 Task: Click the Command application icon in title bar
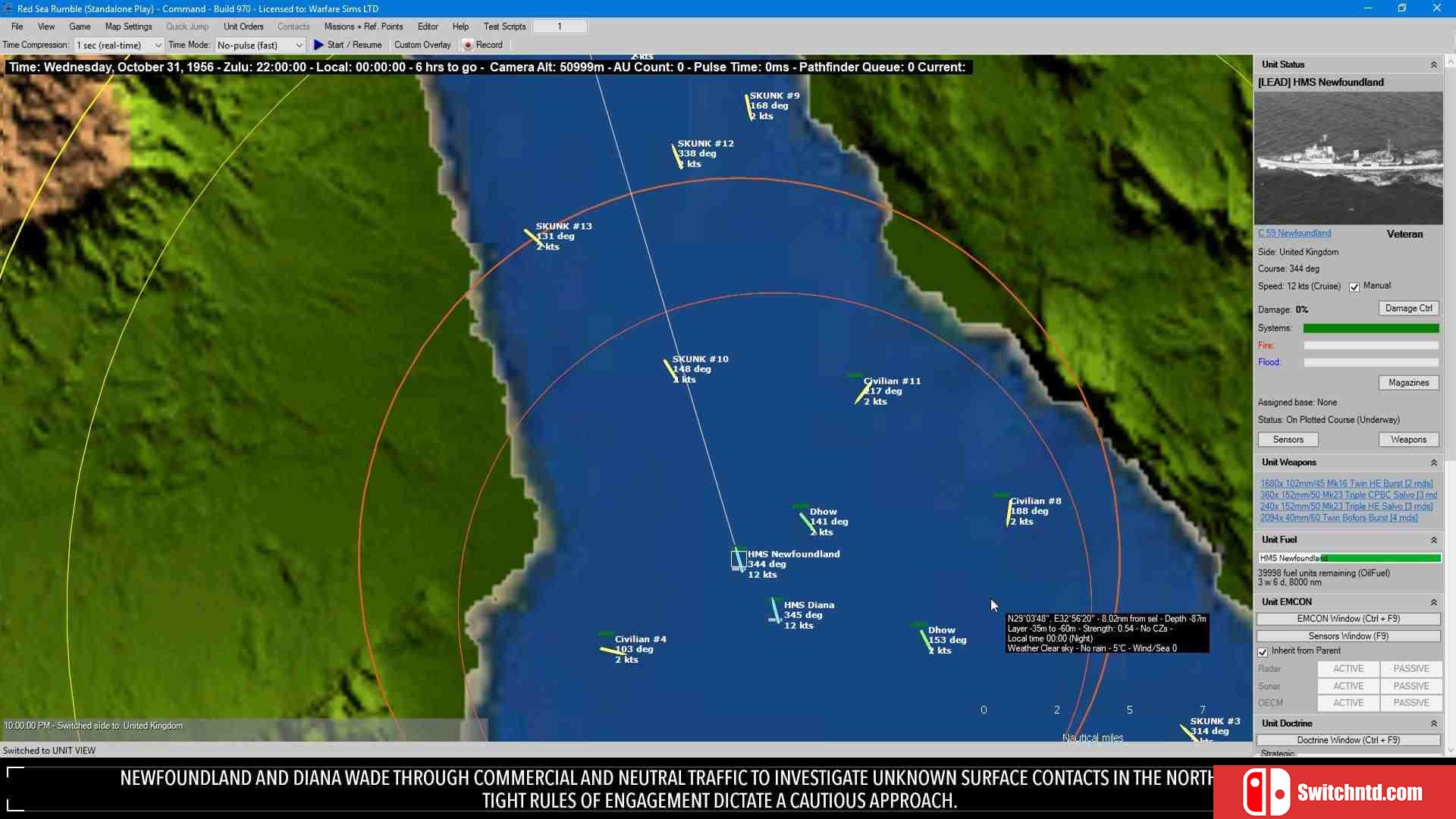pyautogui.click(x=8, y=8)
